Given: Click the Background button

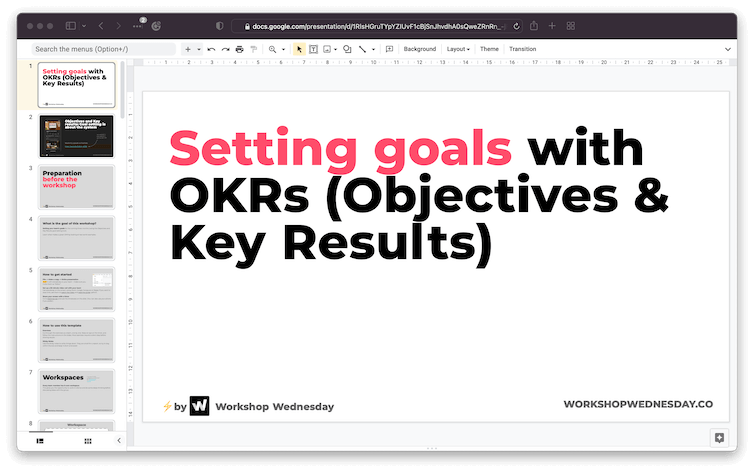Looking at the screenshot, I should pos(420,49).
